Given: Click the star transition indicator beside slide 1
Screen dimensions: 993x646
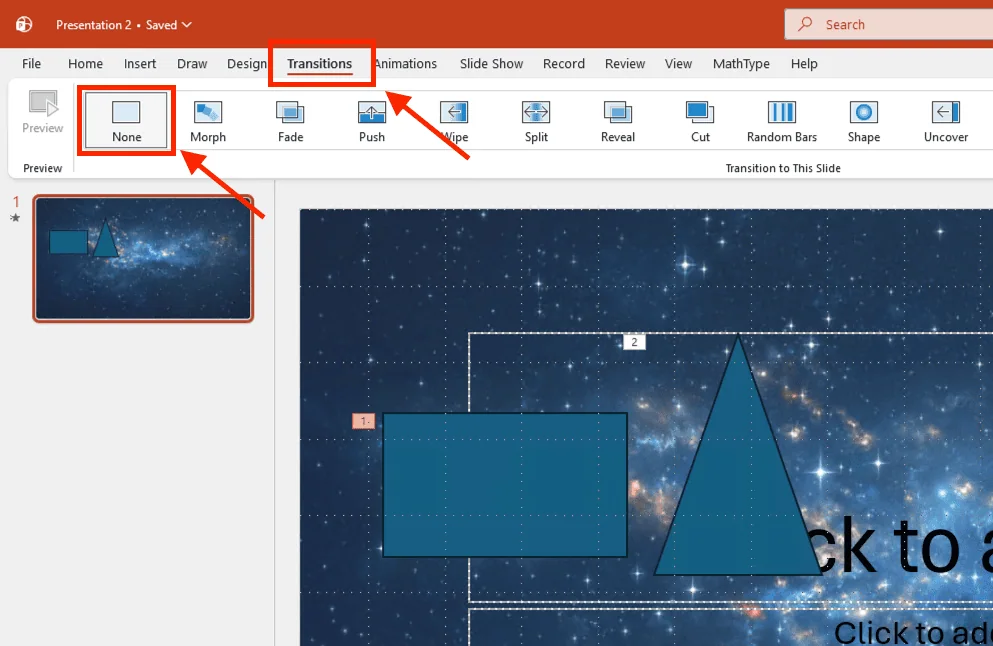Looking at the screenshot, I should click(15, 218).
